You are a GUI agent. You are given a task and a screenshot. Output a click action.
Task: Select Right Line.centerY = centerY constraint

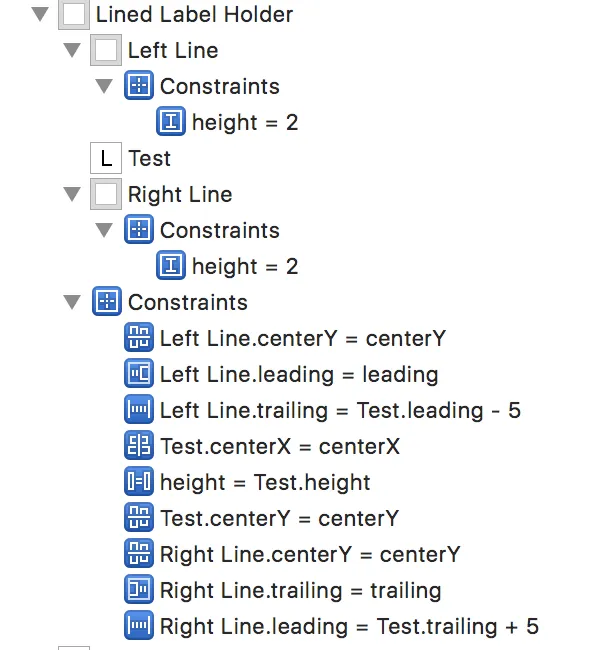click(x=309, y=555)
